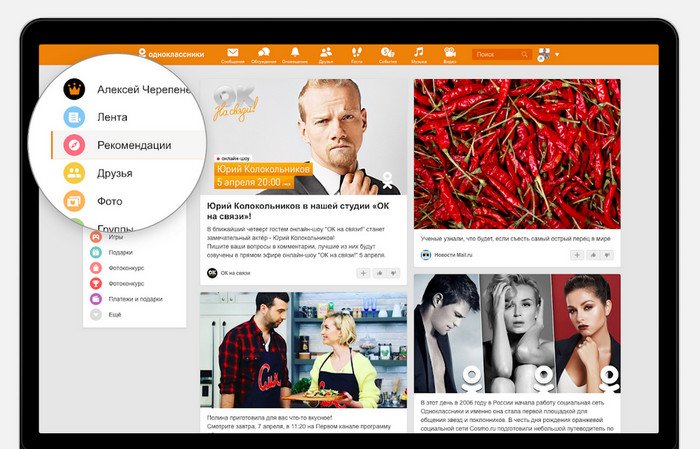
Task: Open the Лента menu label
Action: 112,117
